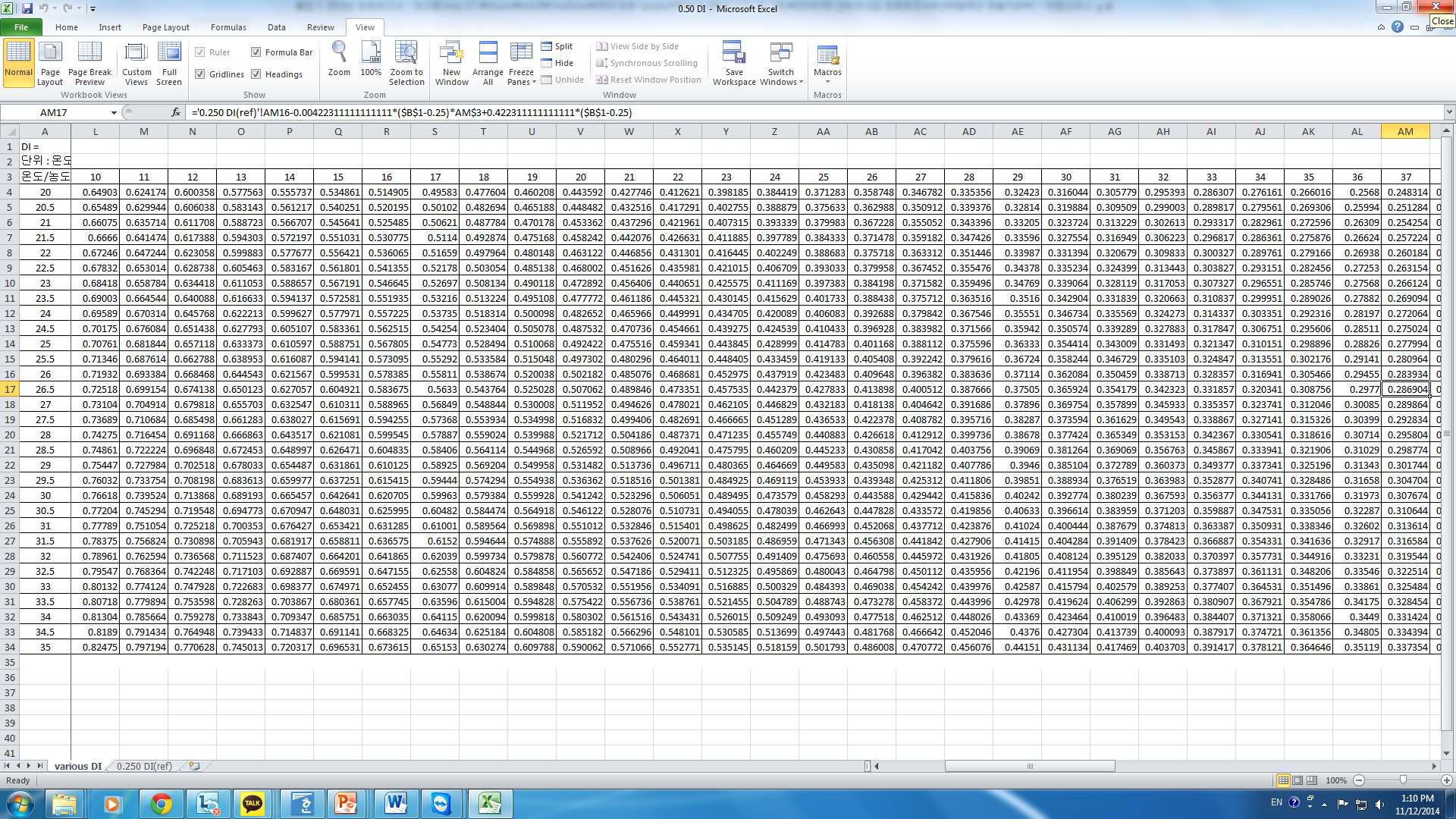Click the EN language indicator
Viewport: 1456px width, 819px height.
(x=1276, y=802)
